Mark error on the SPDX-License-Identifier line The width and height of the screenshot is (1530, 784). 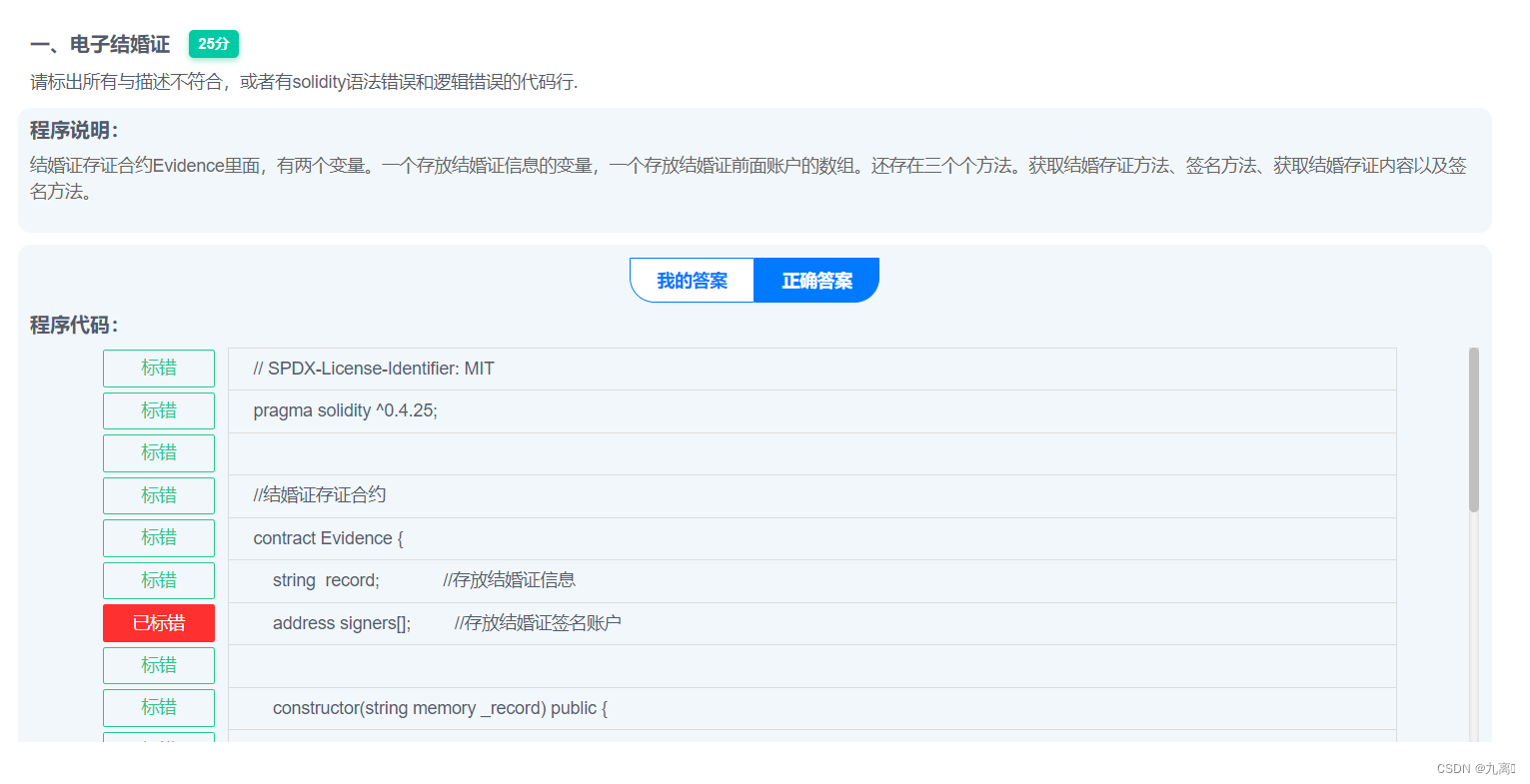click(x=159, y=369)
